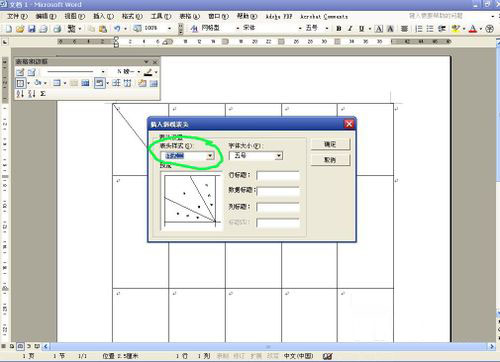
Task: Toggle Underline formatting
Action: pos(362,29)
